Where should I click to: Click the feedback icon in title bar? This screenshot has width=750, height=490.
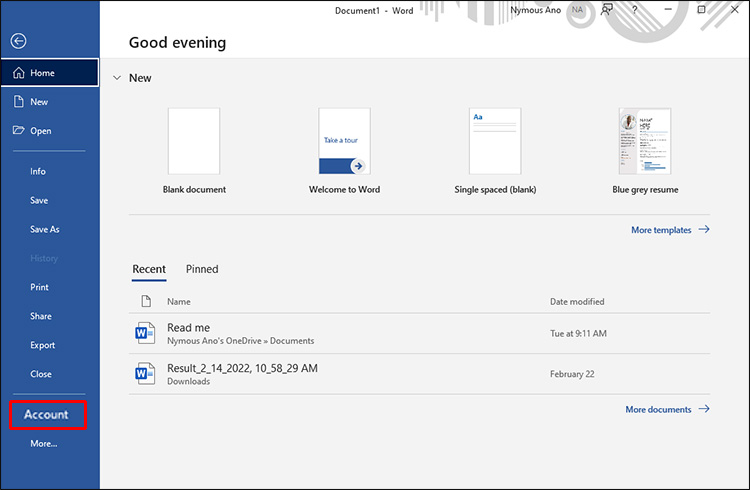tap(607, 9)
